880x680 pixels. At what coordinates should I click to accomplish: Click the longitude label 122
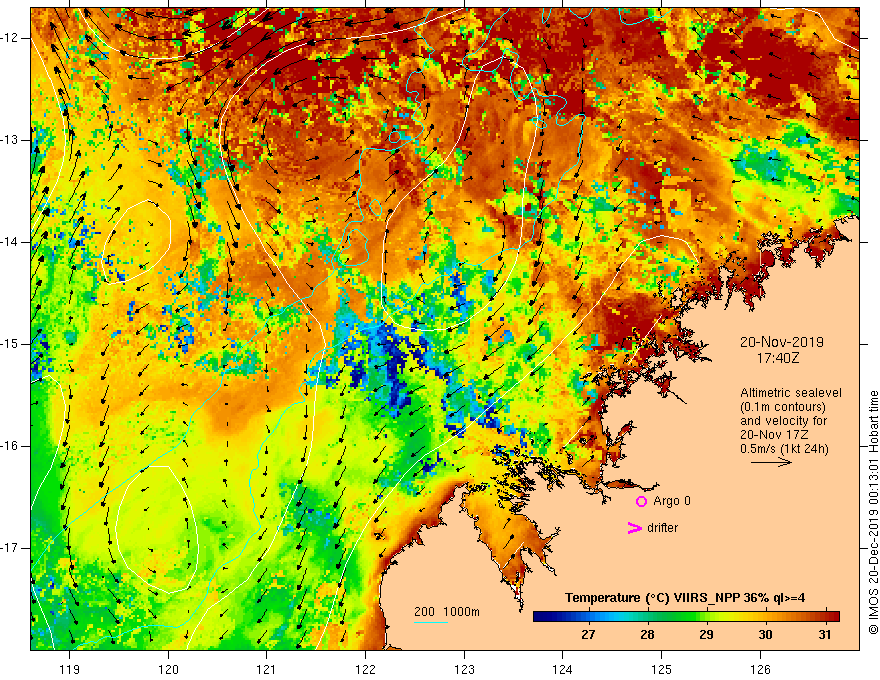(365, 669)
